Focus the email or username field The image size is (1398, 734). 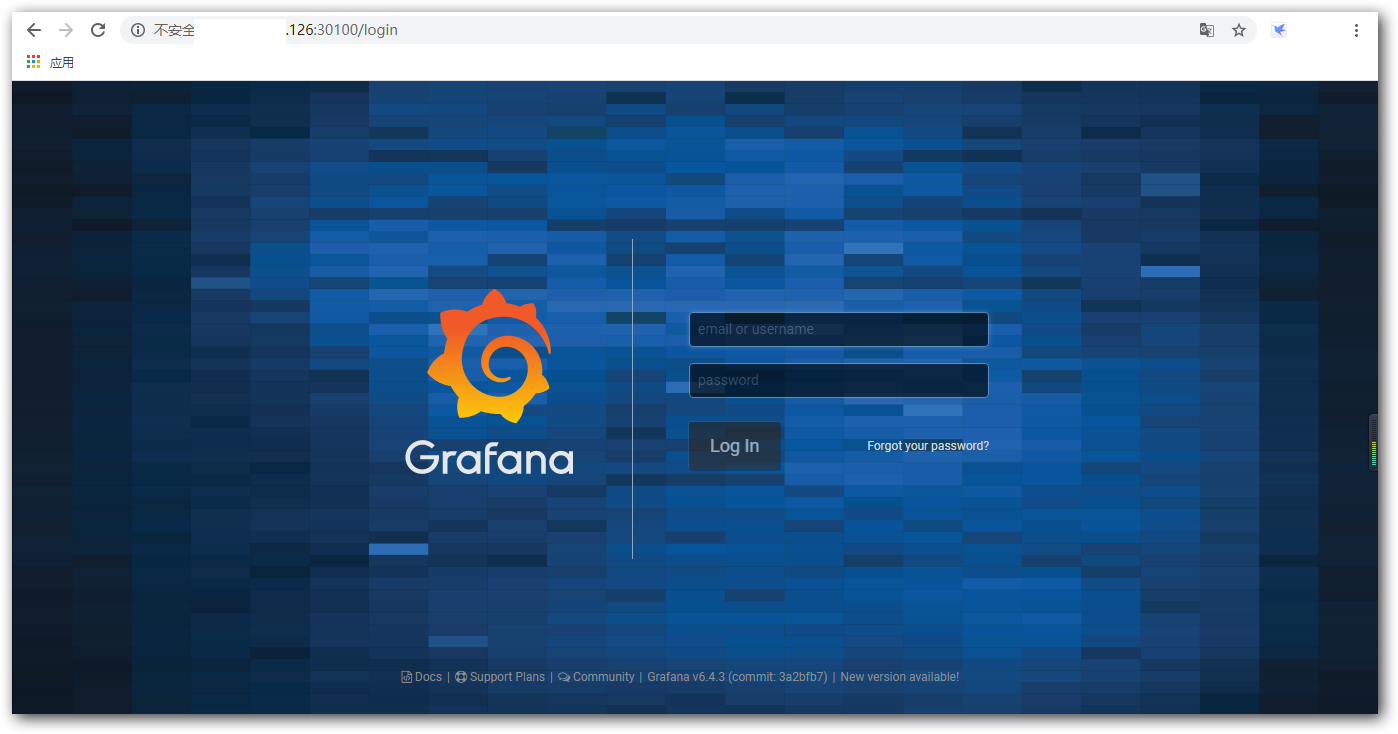pos(838,329)
